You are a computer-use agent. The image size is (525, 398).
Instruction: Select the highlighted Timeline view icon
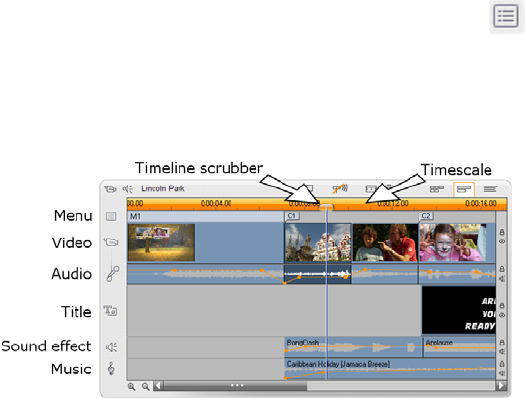click(x=464, y=189)
